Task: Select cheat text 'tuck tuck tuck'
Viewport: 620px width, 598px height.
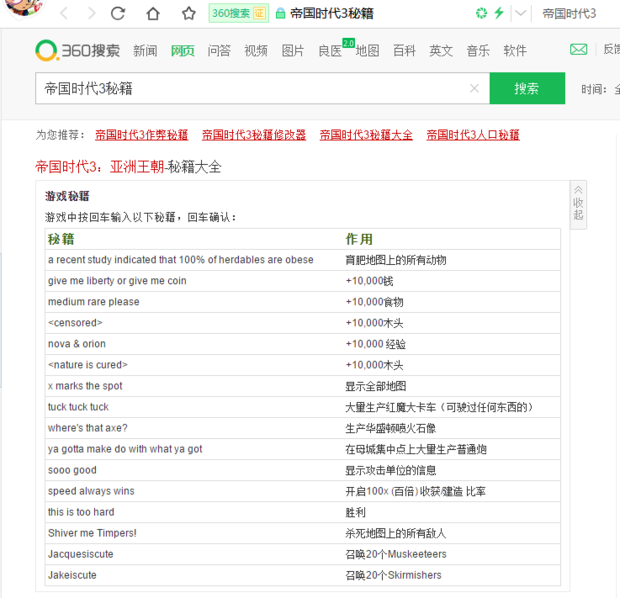Action: point(78,407)
